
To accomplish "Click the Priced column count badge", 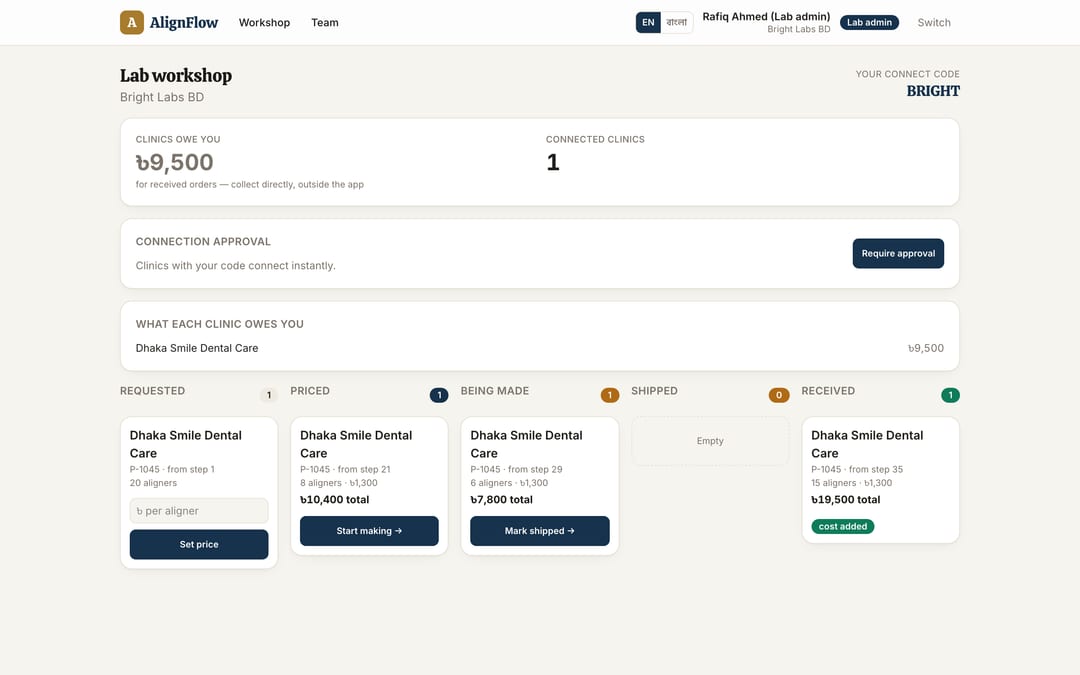I will tap(439, 395).
